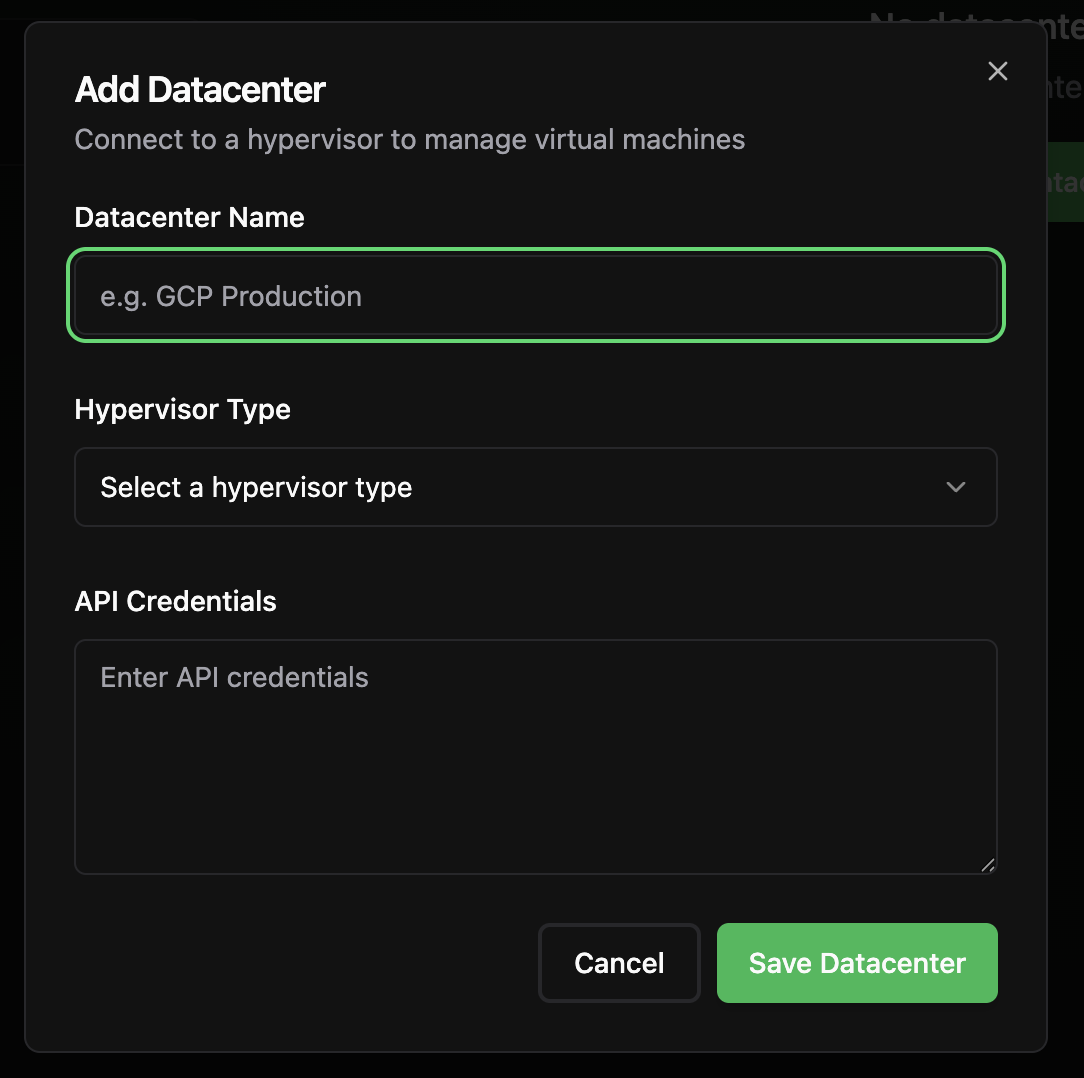Click the "Enter API credentials" placeholder text

tap(234, 677)
